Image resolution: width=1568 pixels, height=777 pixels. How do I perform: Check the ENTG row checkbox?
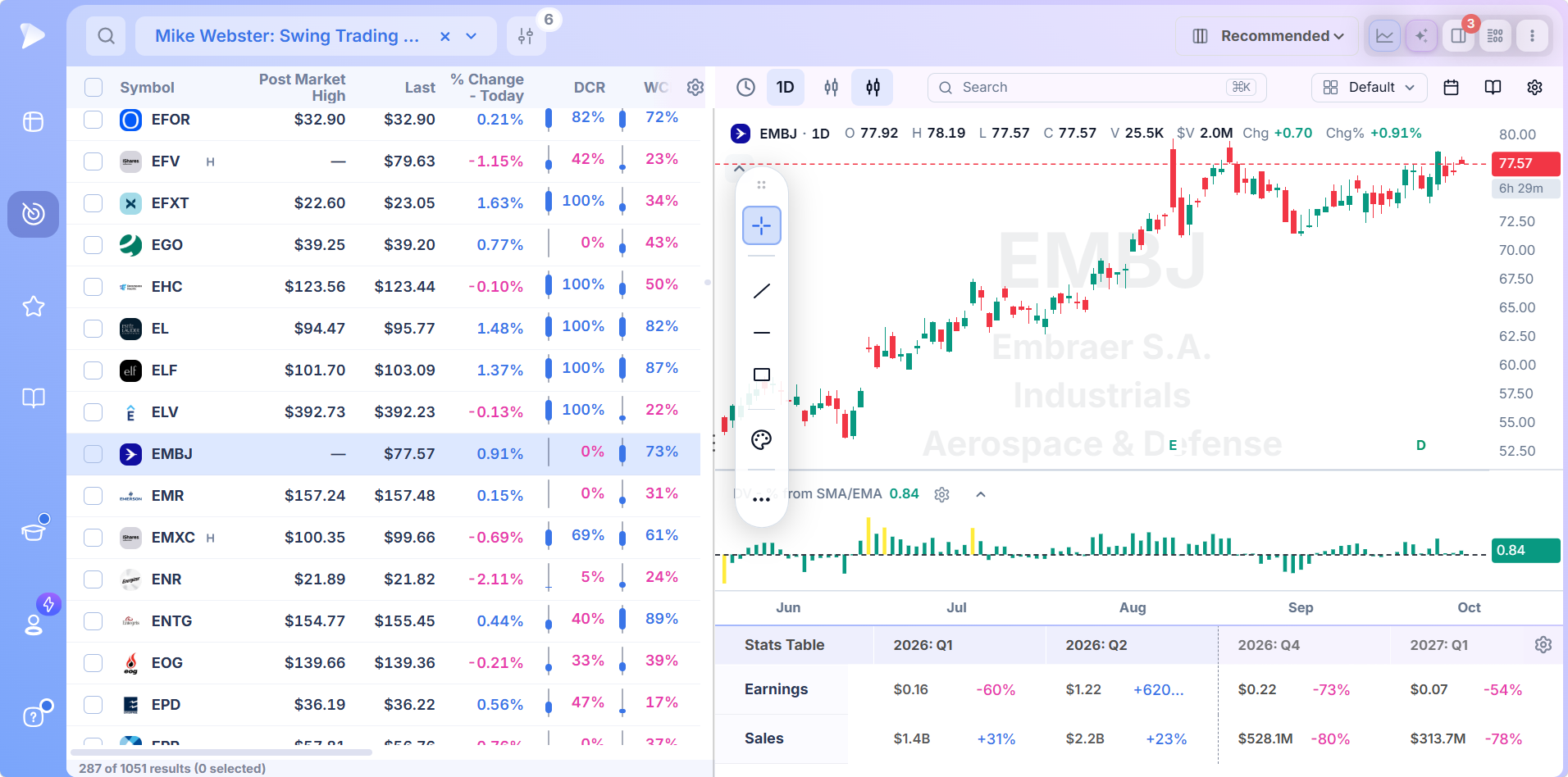93,621
